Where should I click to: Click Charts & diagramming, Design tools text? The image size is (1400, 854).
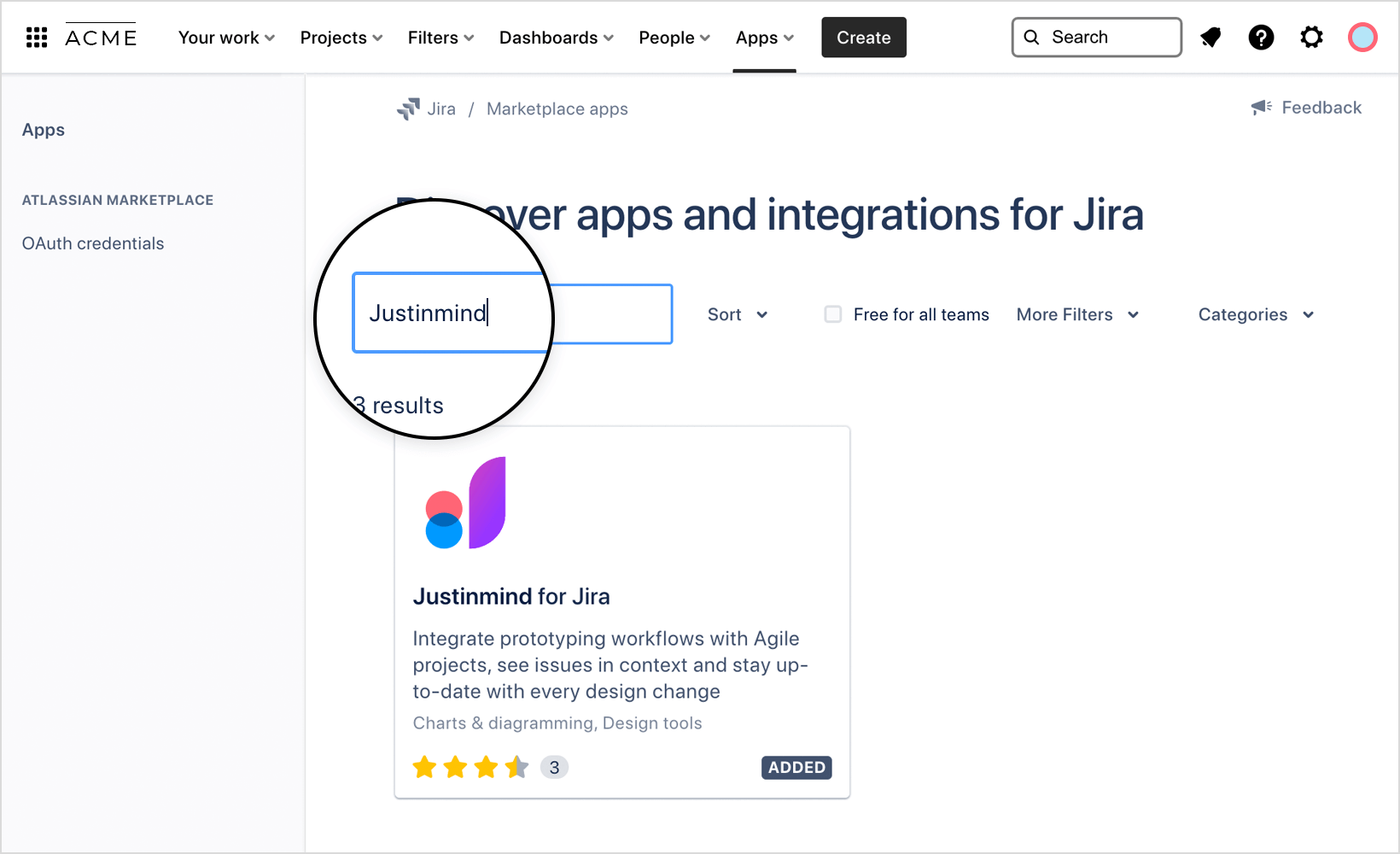557,722
